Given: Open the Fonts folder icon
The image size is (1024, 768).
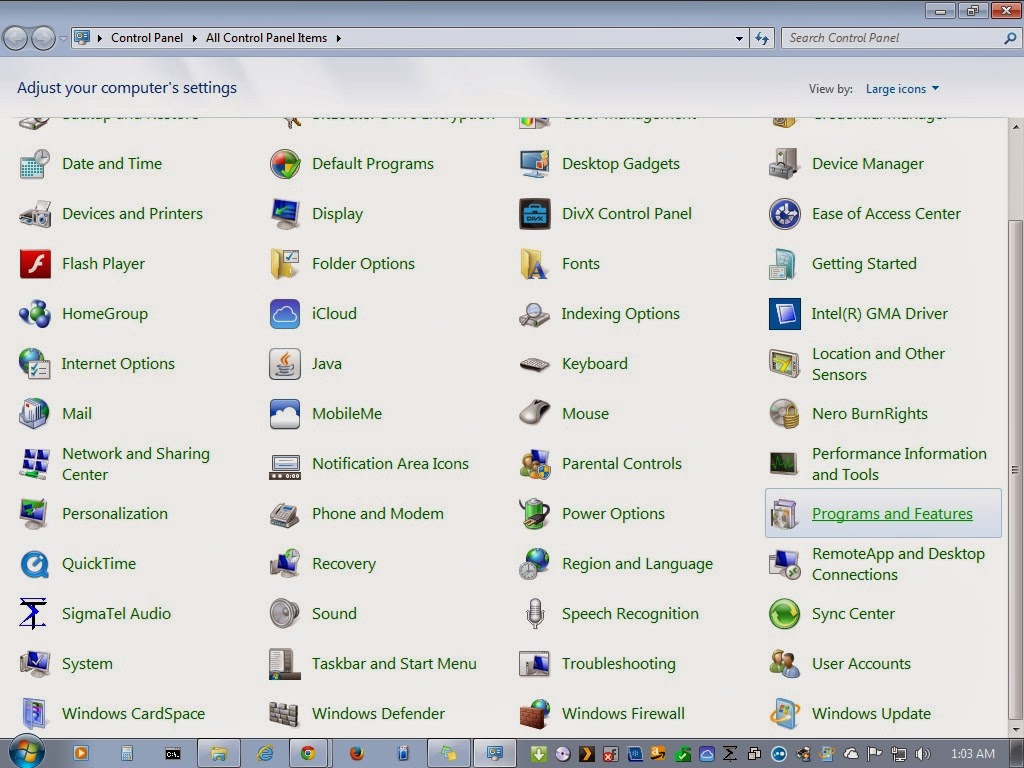Looking at the screenshot, I should 535,264.
